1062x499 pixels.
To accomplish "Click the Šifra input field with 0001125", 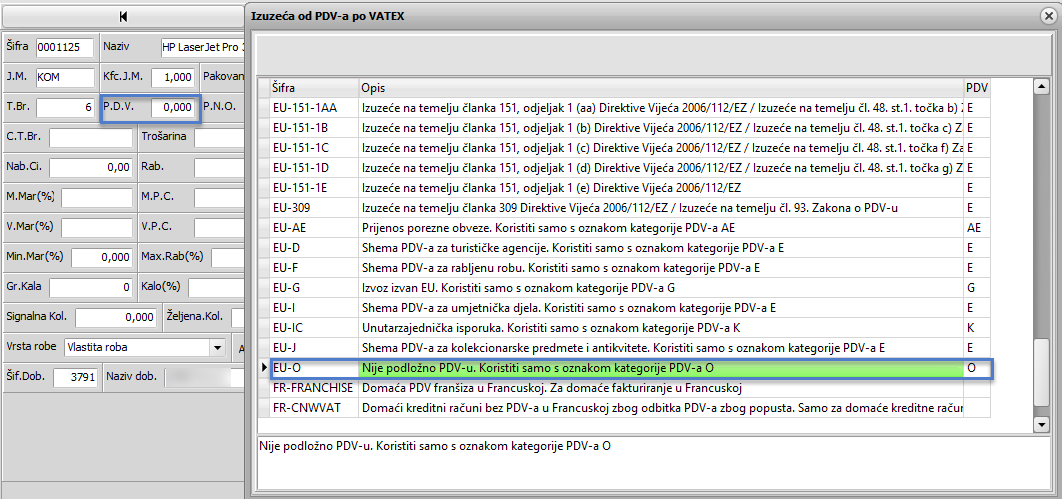I will click(x=65, y=48).
